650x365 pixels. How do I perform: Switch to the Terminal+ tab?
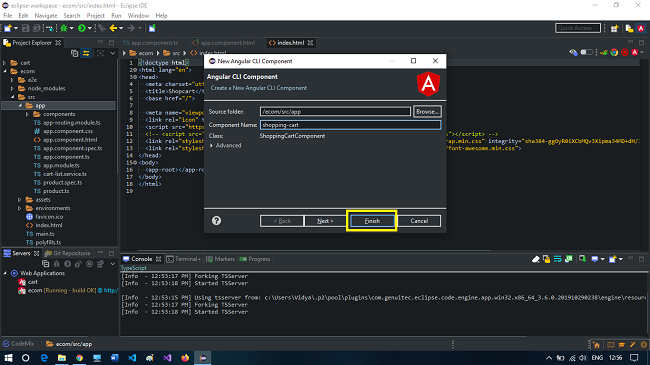[184, 259]
